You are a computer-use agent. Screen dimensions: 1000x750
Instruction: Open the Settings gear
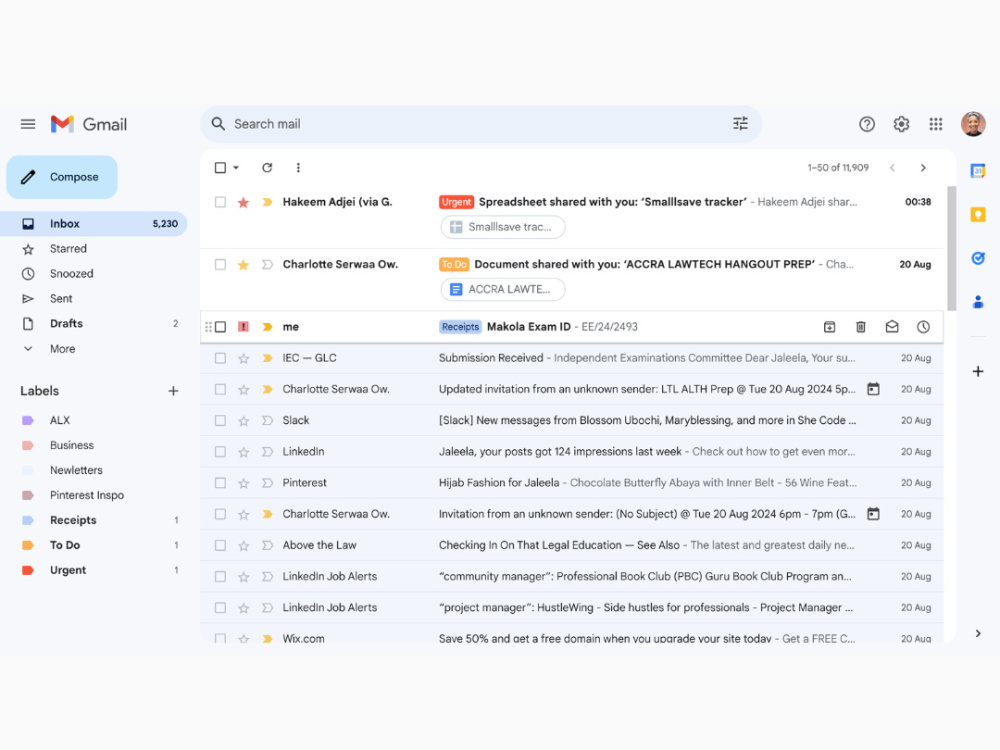tap(901, 124)
